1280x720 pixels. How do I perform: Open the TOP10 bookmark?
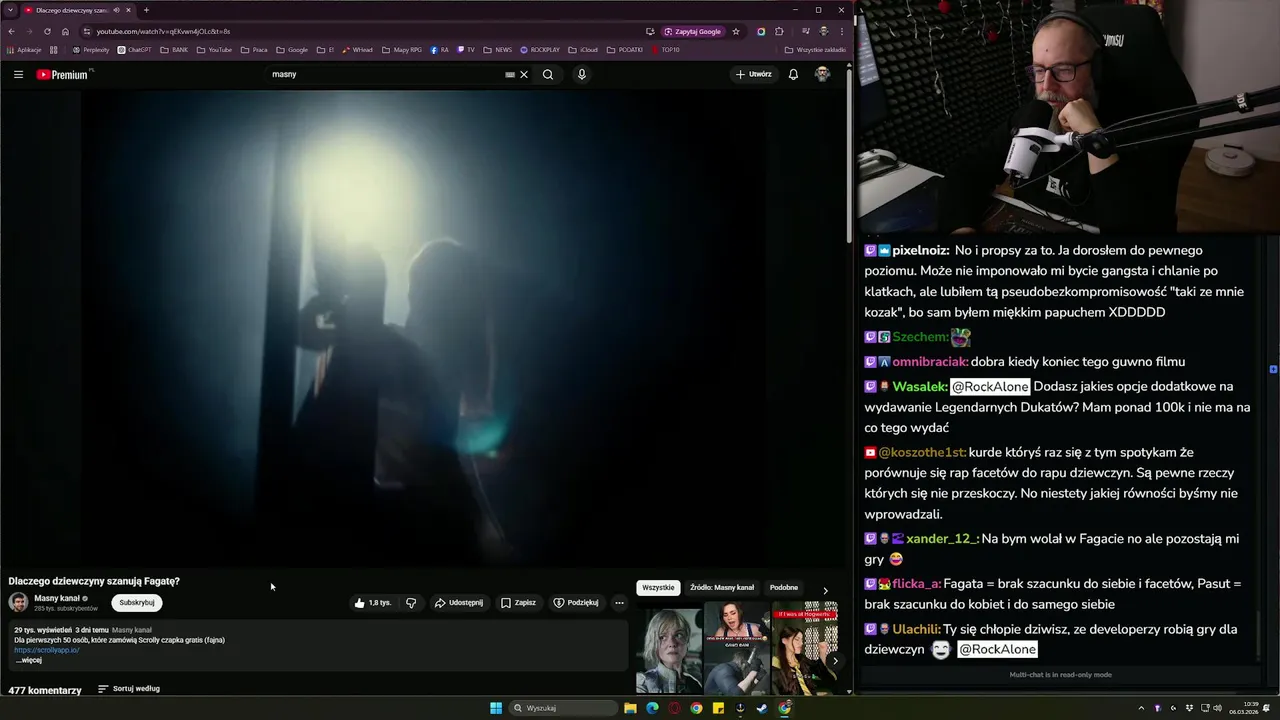[x=665, y=49]
